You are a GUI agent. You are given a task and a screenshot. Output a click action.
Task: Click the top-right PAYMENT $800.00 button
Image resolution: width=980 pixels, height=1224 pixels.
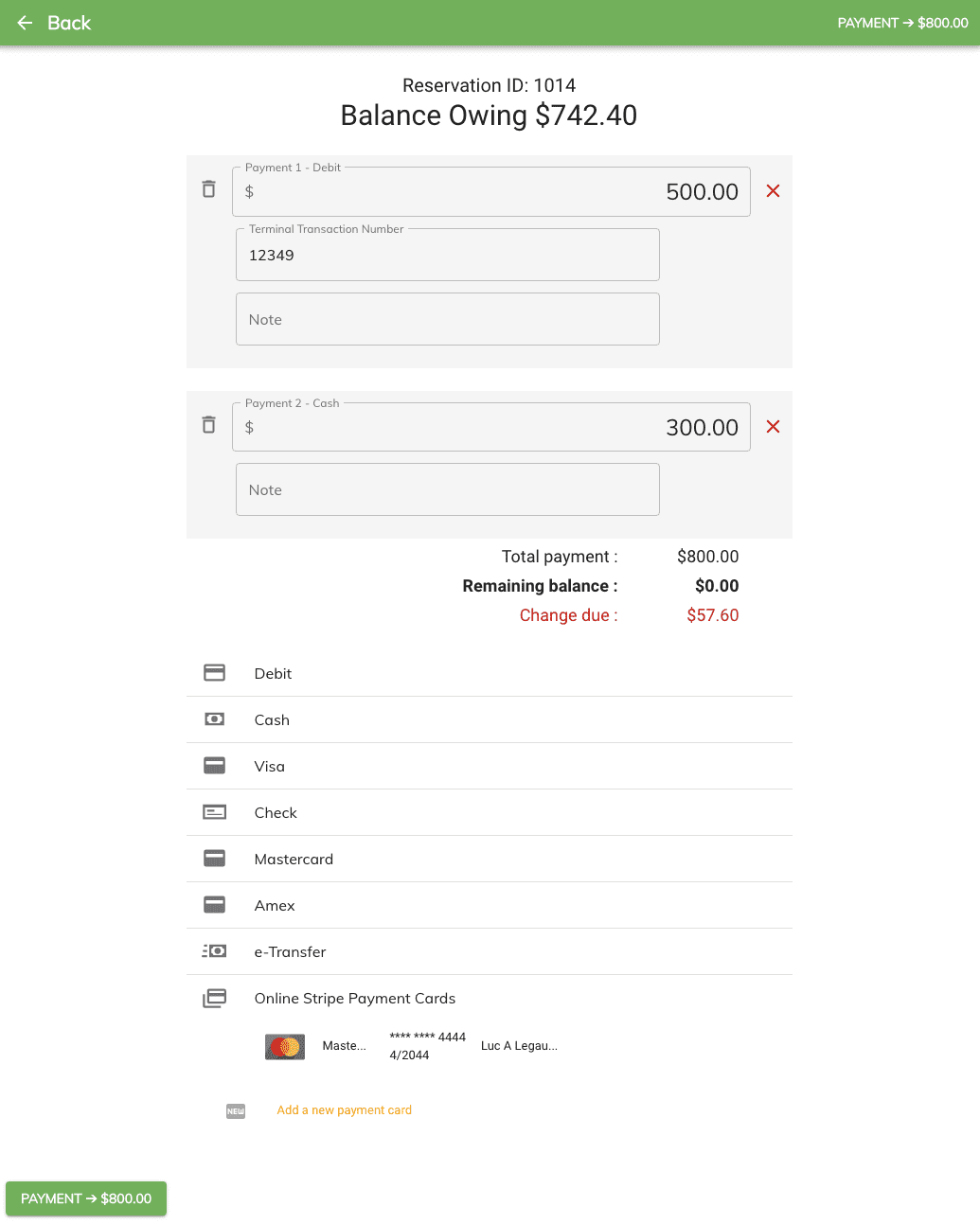902,23
